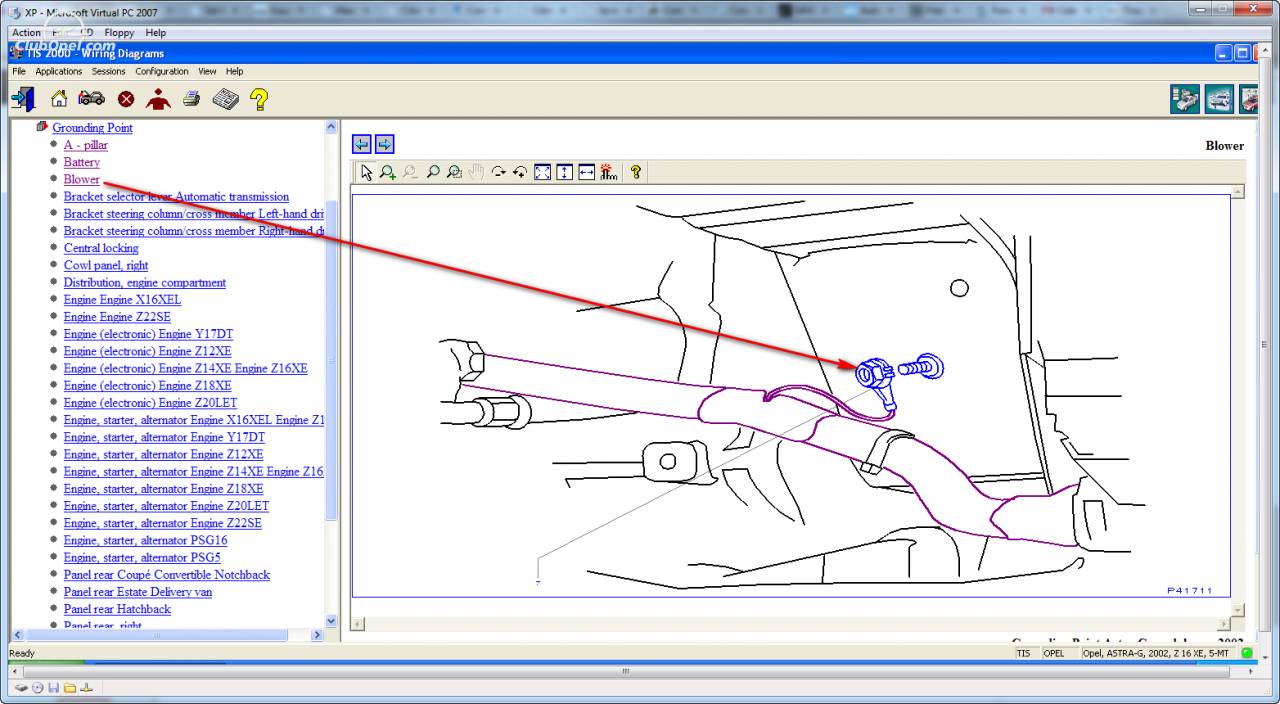Open the Blower grounding link
Viewport: 1280px width, 704px height.
[82, 179]
